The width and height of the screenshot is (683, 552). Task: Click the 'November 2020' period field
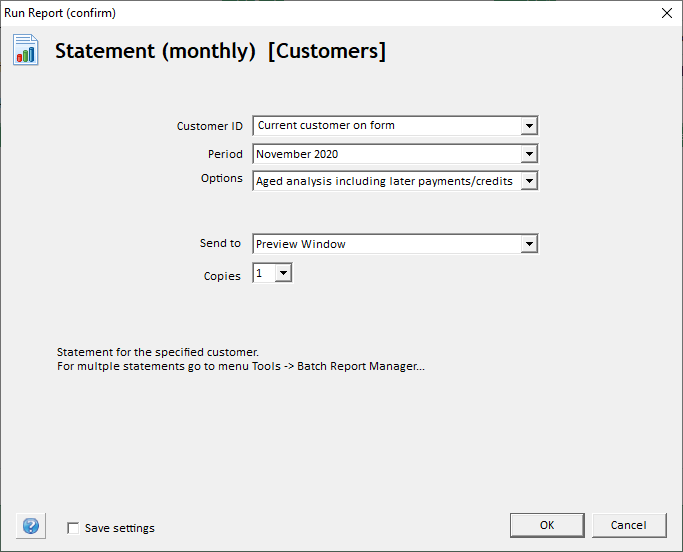point(387,154)
